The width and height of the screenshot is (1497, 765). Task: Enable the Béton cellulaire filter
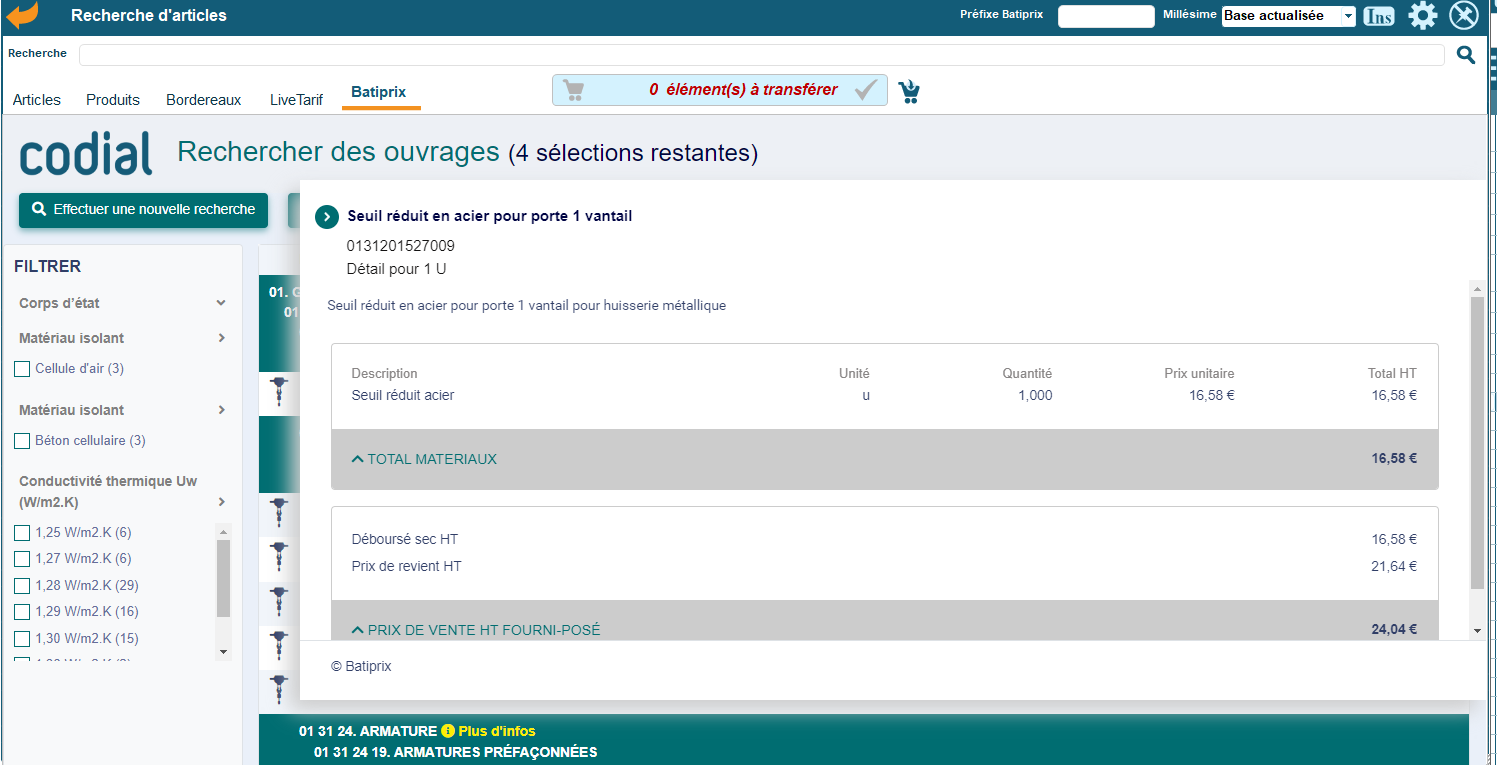coord(22,441)
